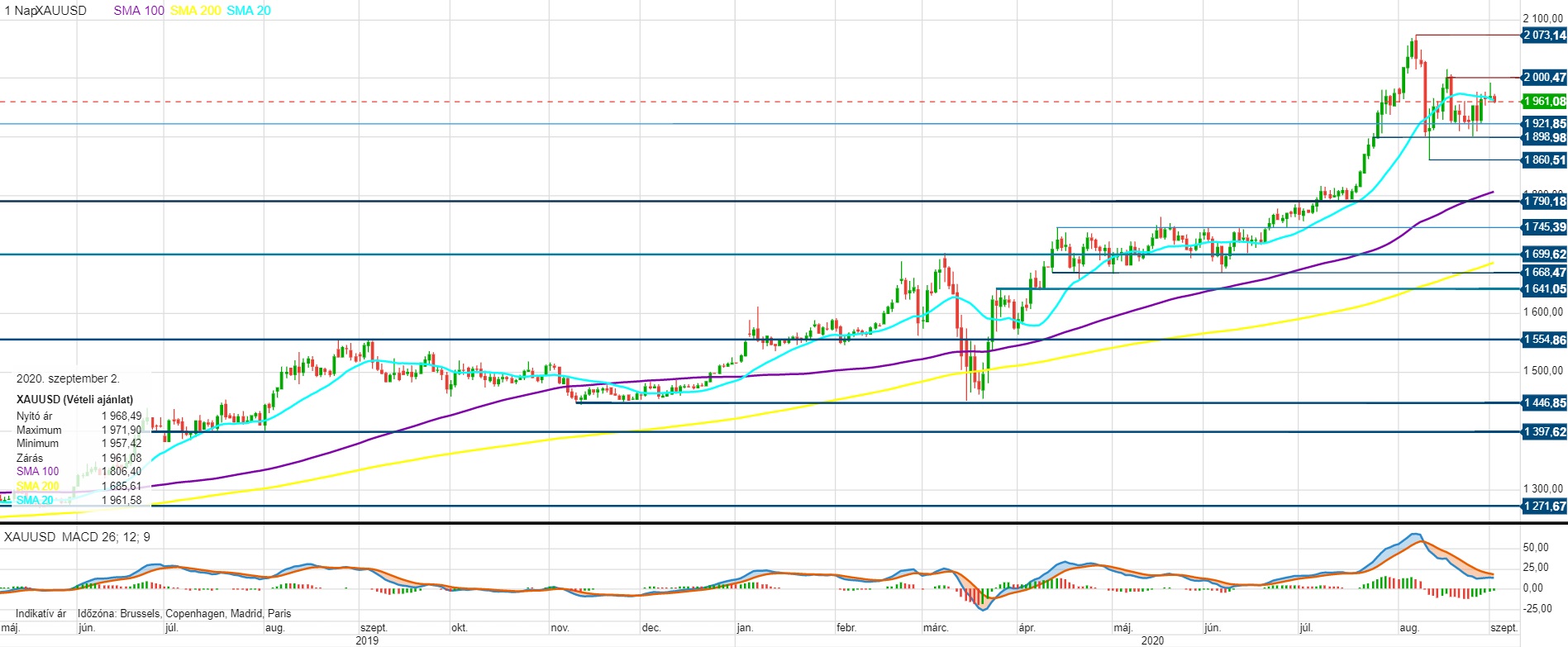Select the 1 790,18 support level label
The height and width of the screenshot is (647, 1568).
click(1545, 202)
